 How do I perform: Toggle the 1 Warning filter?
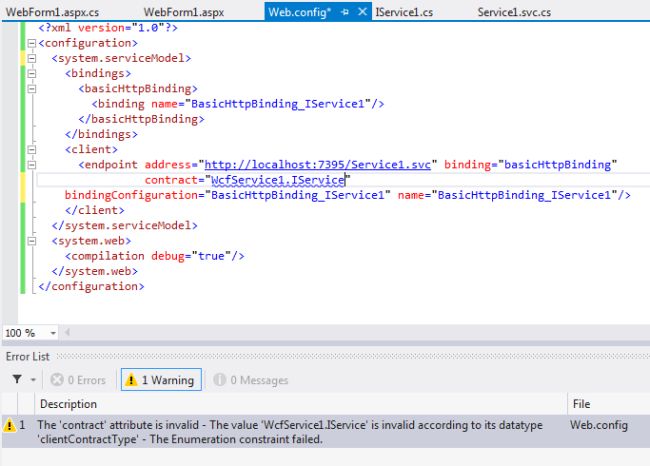[x=161, y=380]
